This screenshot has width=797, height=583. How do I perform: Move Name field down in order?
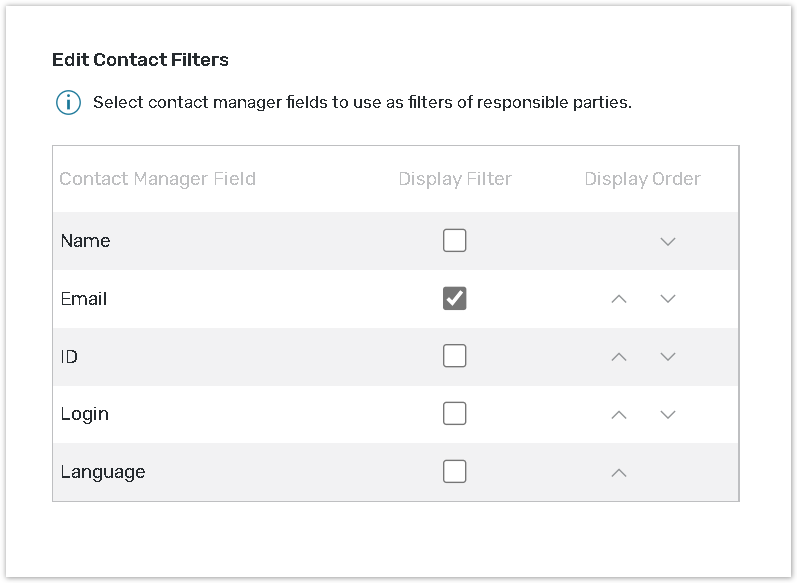point(668,241)
